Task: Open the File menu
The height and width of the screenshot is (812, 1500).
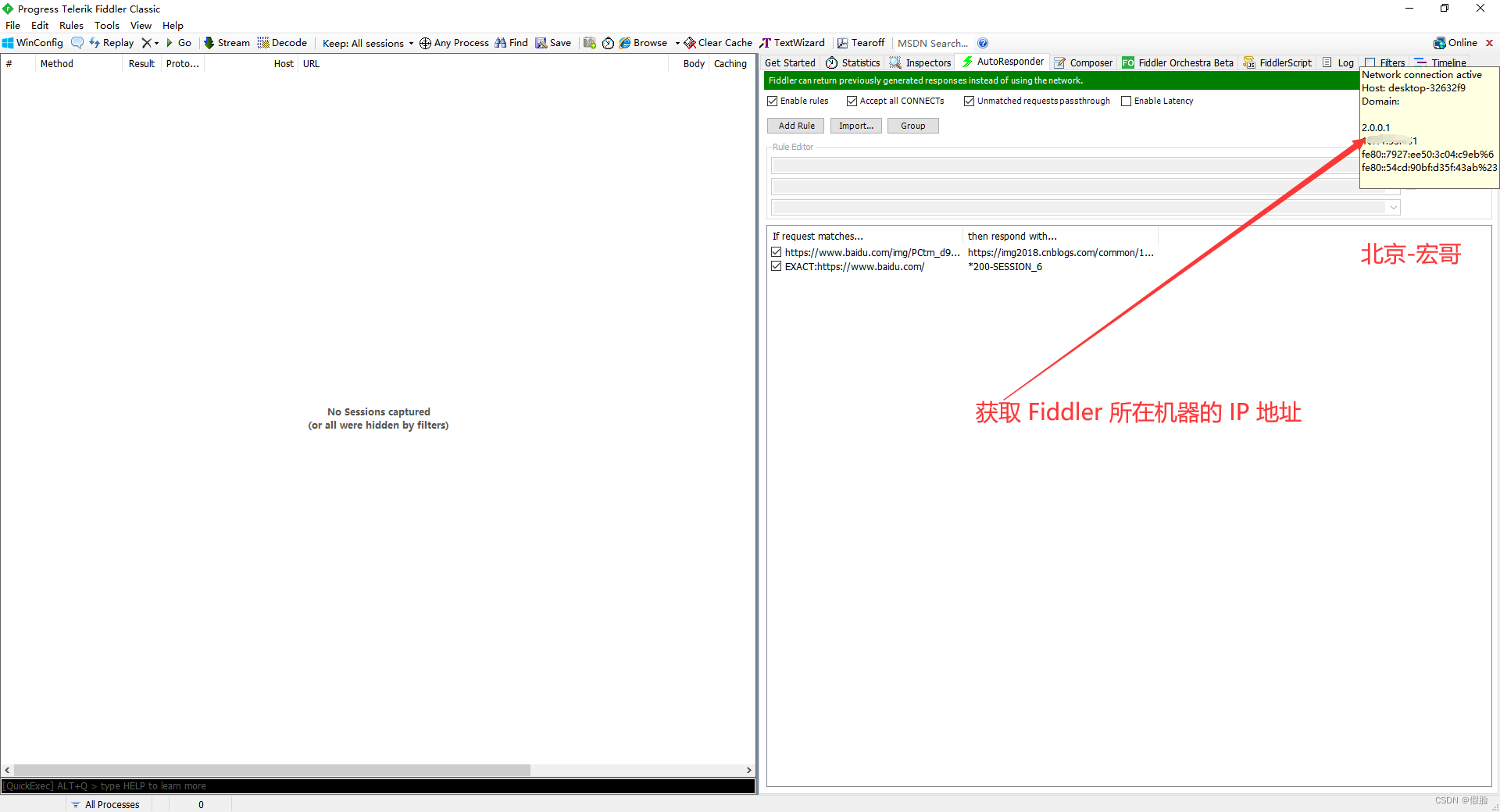Action: tap(13, 25)
